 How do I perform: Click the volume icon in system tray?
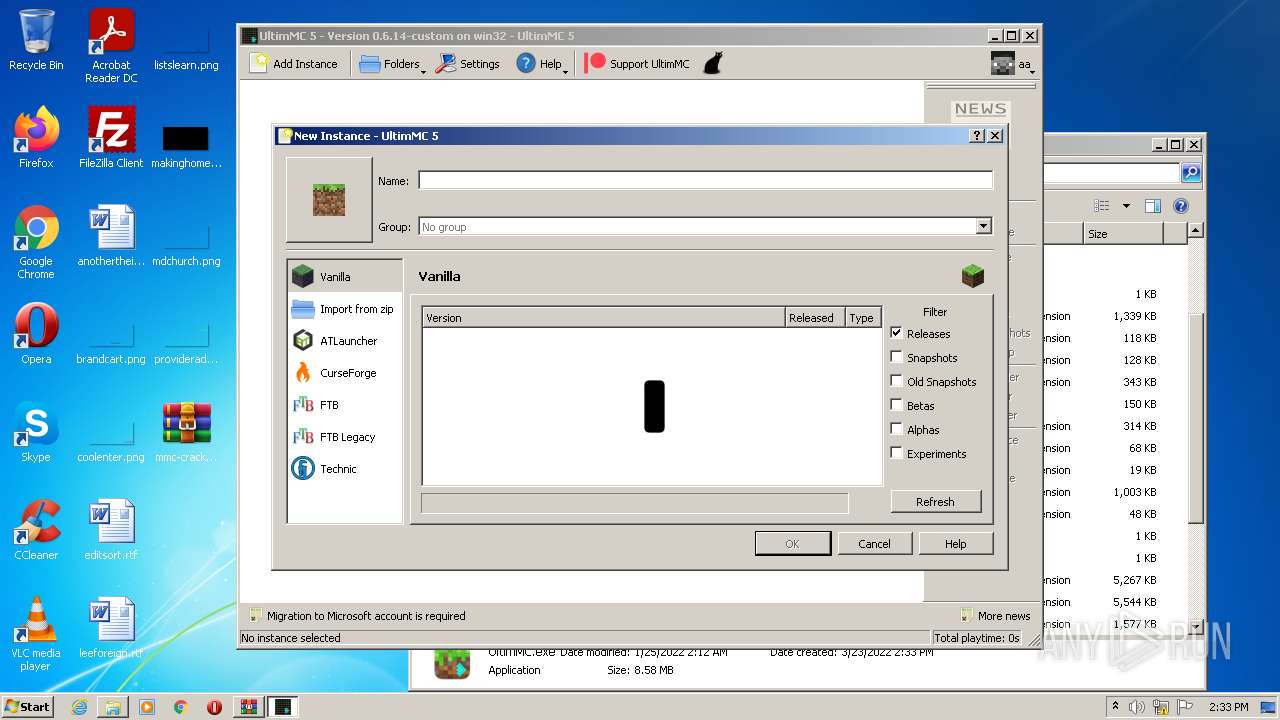tap(1135, 707)
